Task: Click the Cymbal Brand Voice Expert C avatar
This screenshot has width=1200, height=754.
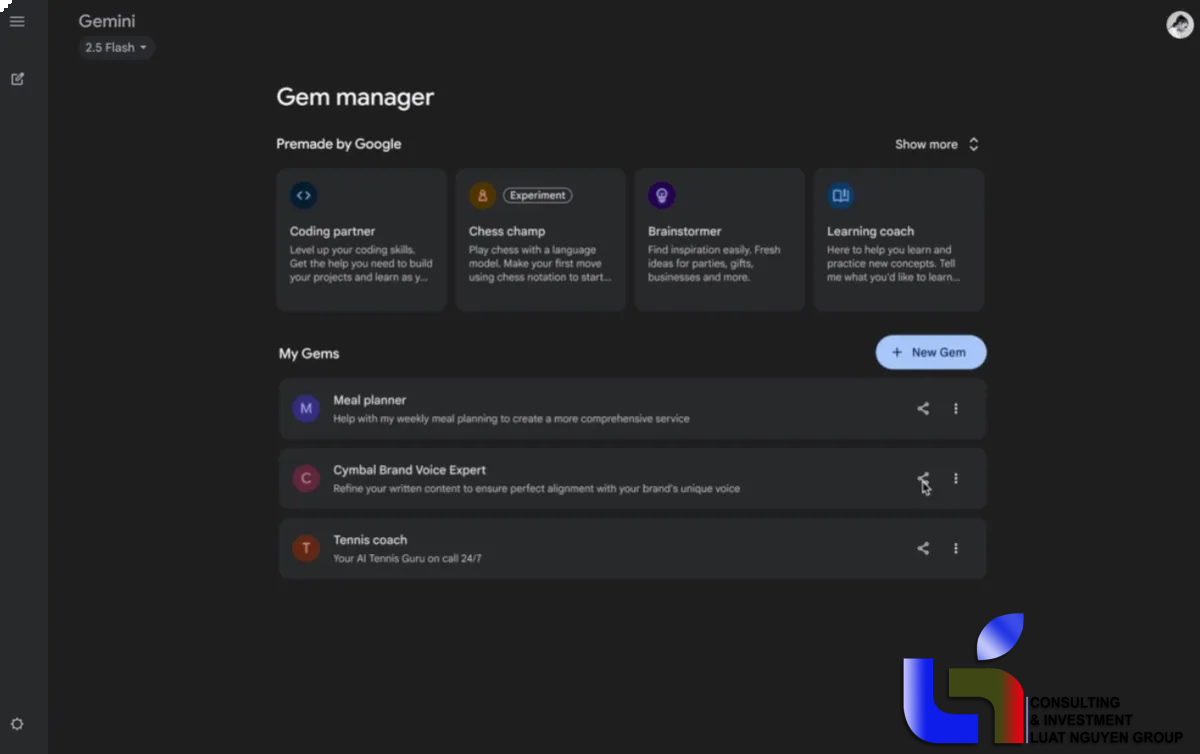Action: pos(306,479)
